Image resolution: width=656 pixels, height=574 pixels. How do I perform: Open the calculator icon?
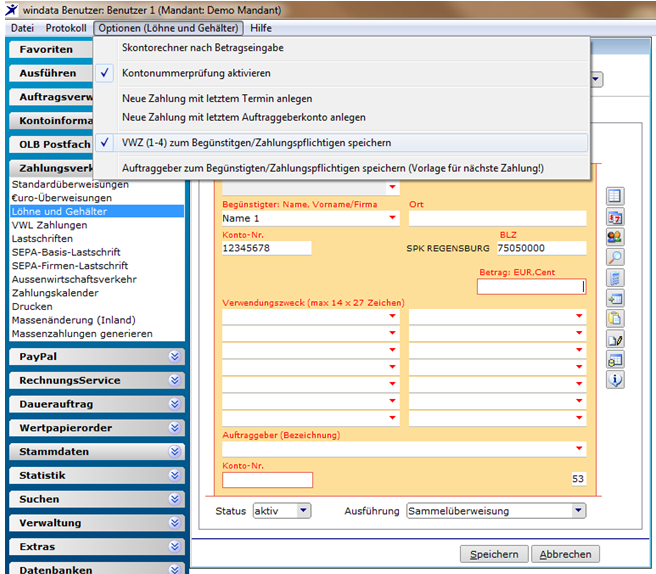pyautogui.click(x=615, y=277)
